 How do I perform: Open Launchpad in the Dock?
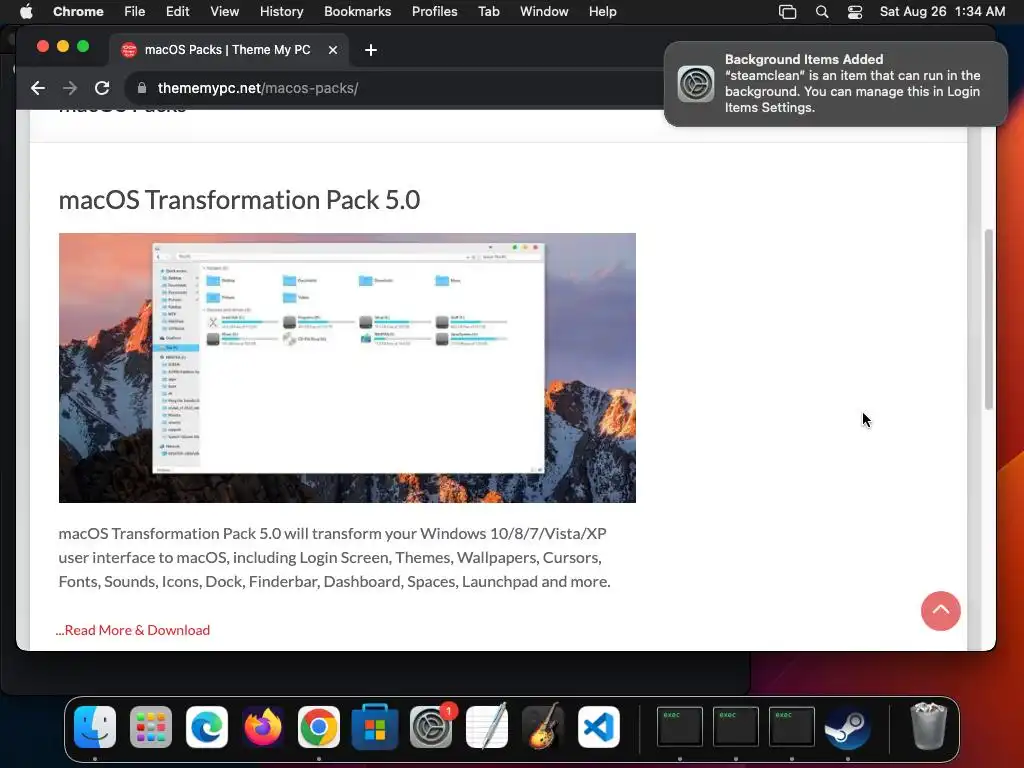pyautogui.click(x=151, y=727)
